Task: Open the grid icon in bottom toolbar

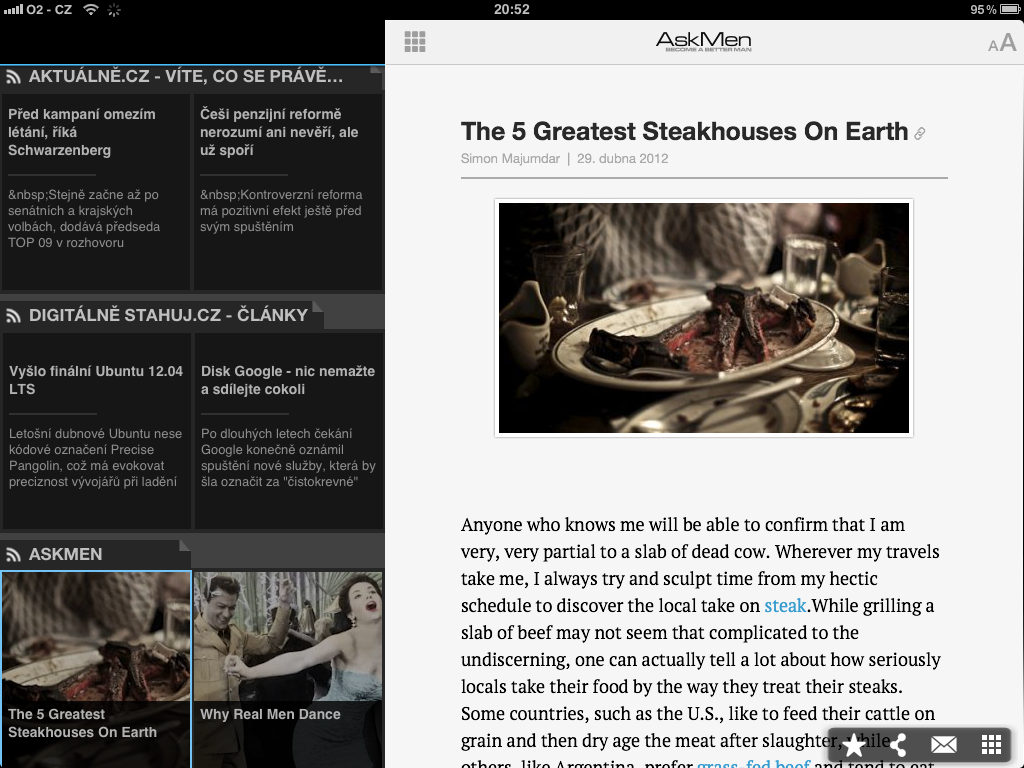Action: [x=991, y=744]
